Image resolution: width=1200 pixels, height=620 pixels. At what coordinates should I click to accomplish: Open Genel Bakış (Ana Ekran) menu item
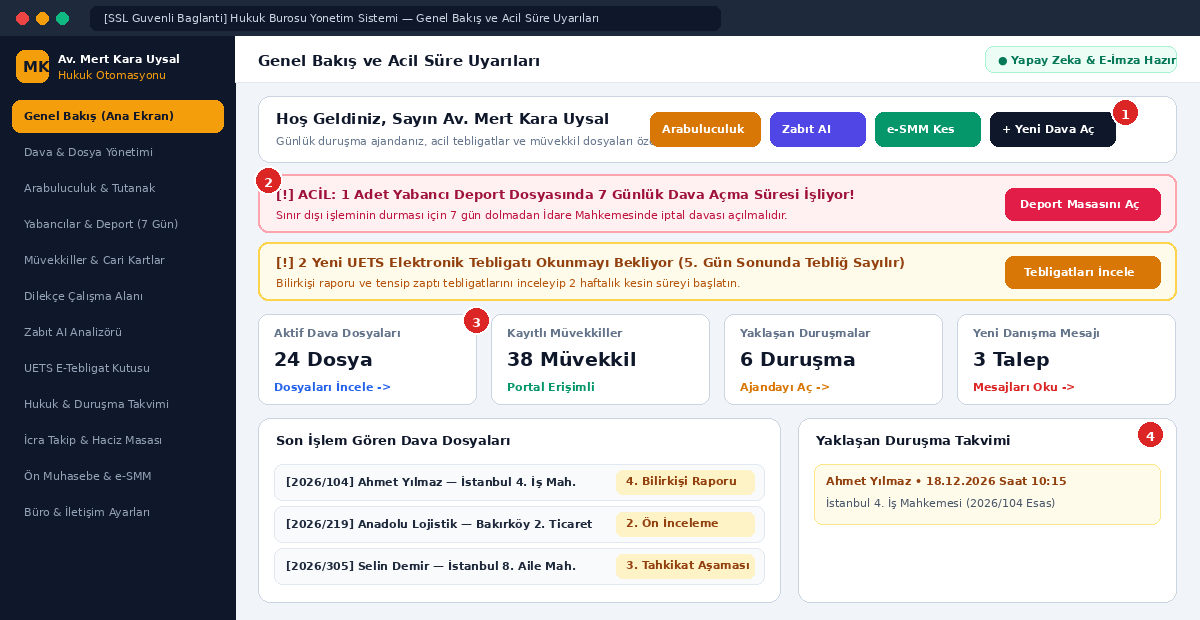point(118,116)
